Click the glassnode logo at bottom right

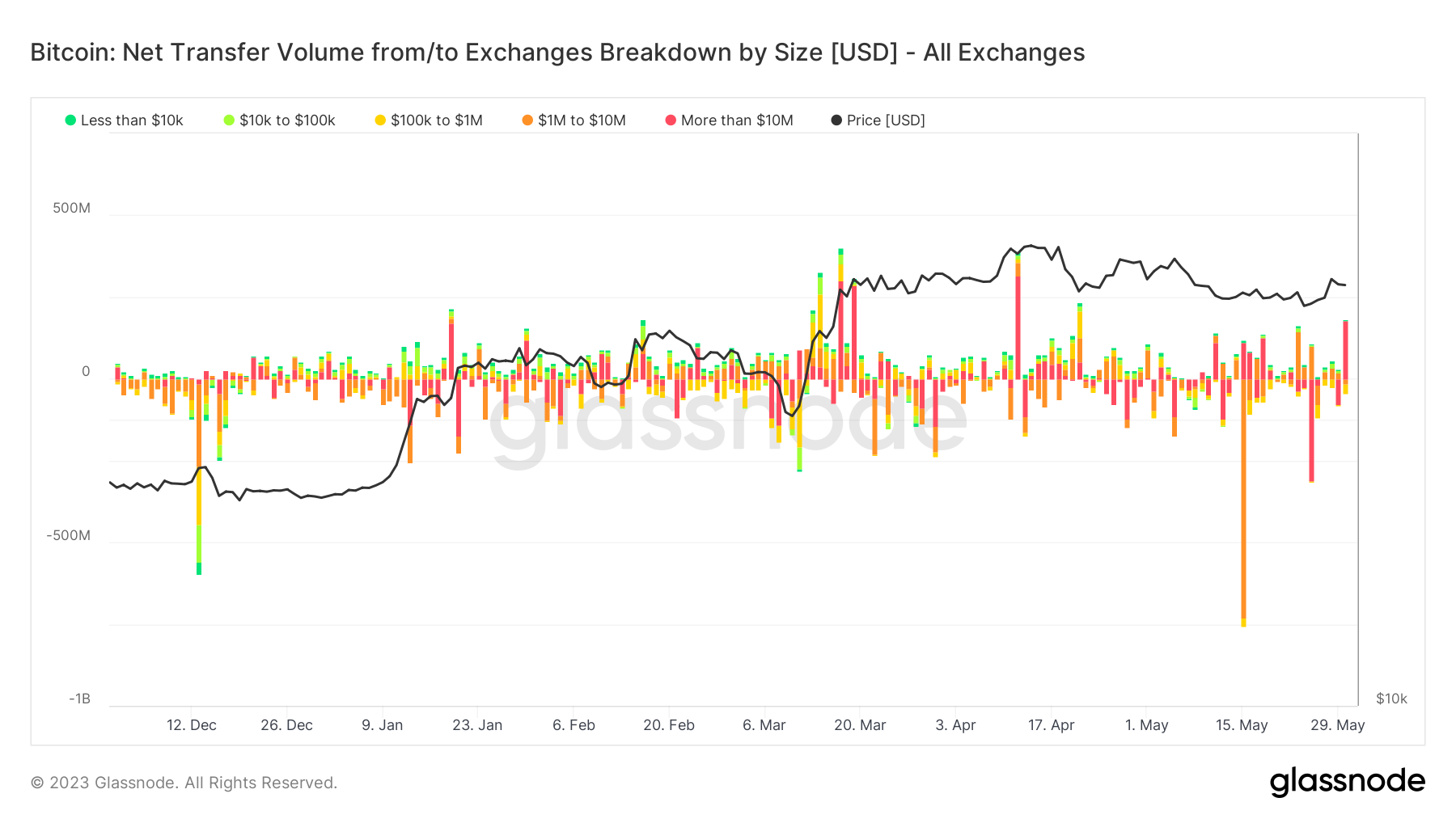tap(1347, 782)
